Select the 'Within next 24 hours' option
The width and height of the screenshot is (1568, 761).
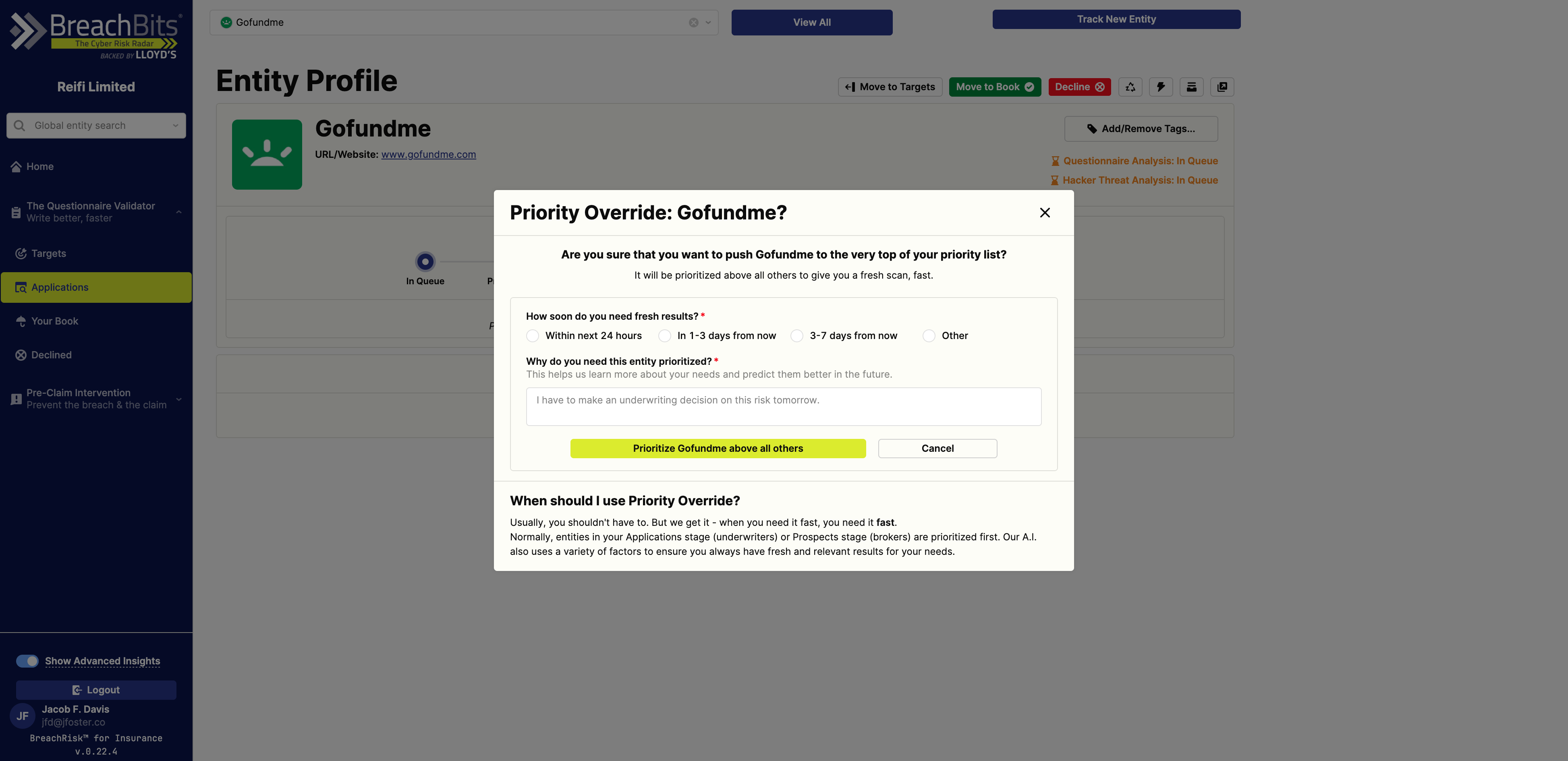pos(533,336)
